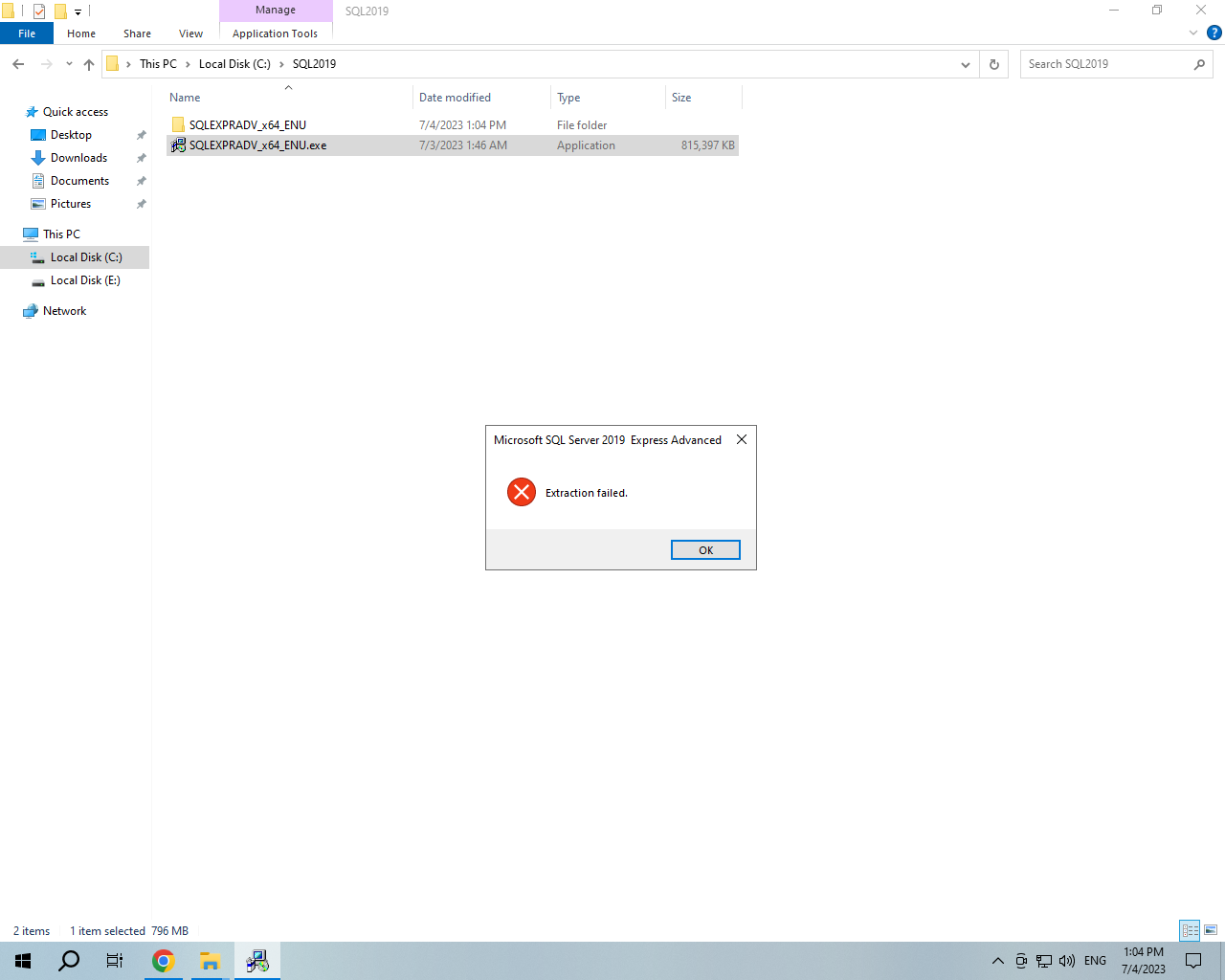Screen dimensions: 1225x980
Task: Select Quick access in the navigation pane
Action: point(76,112)
